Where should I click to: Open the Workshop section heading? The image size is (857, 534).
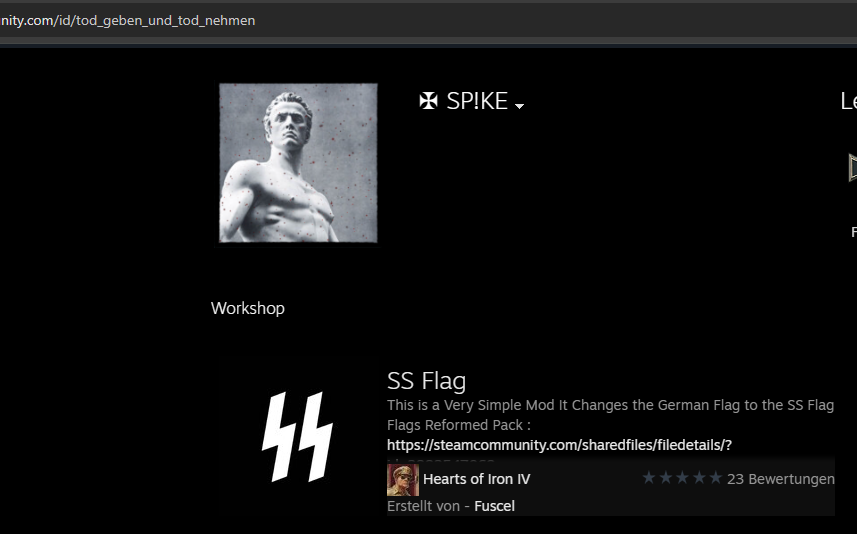248,308
